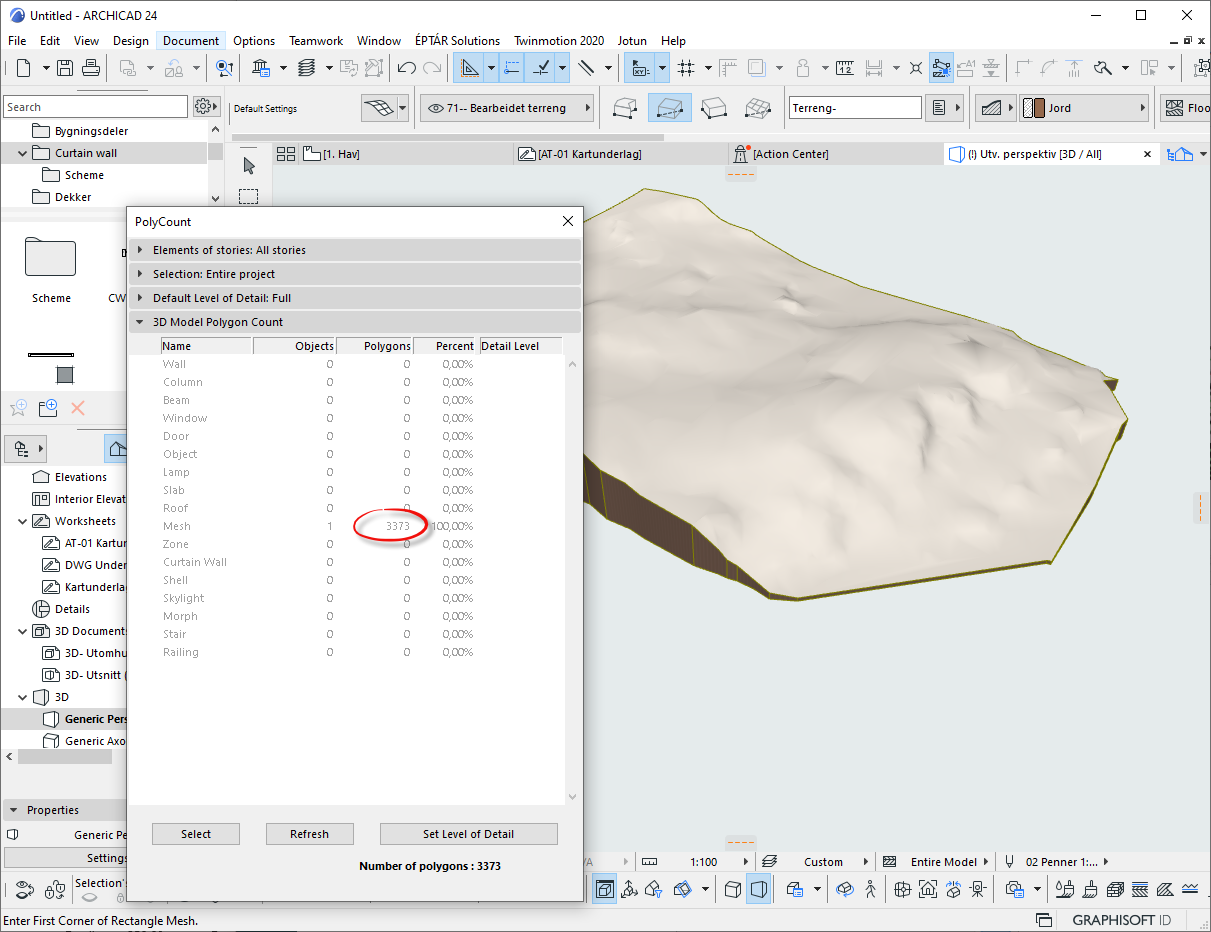
Task: Open search settings gear icon
Action: (204, 107)
